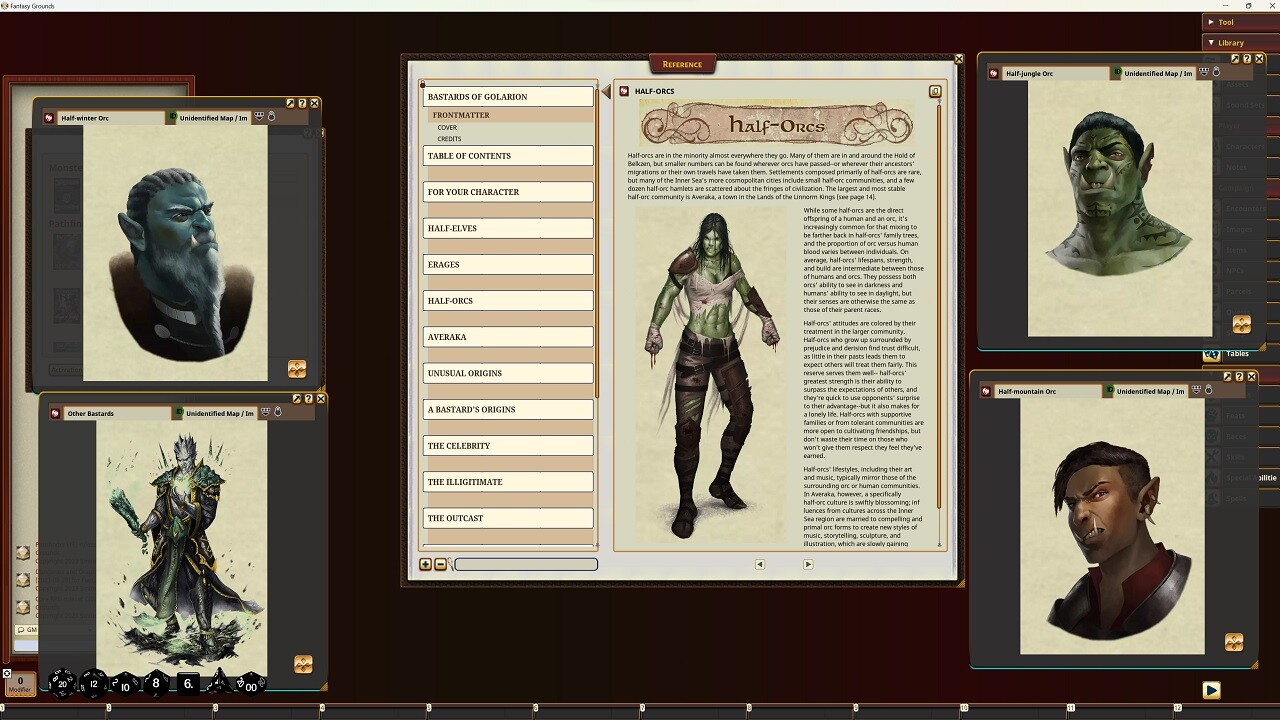
Task: Roll the d6 die in the tray
Action: (x=186, y=683)
